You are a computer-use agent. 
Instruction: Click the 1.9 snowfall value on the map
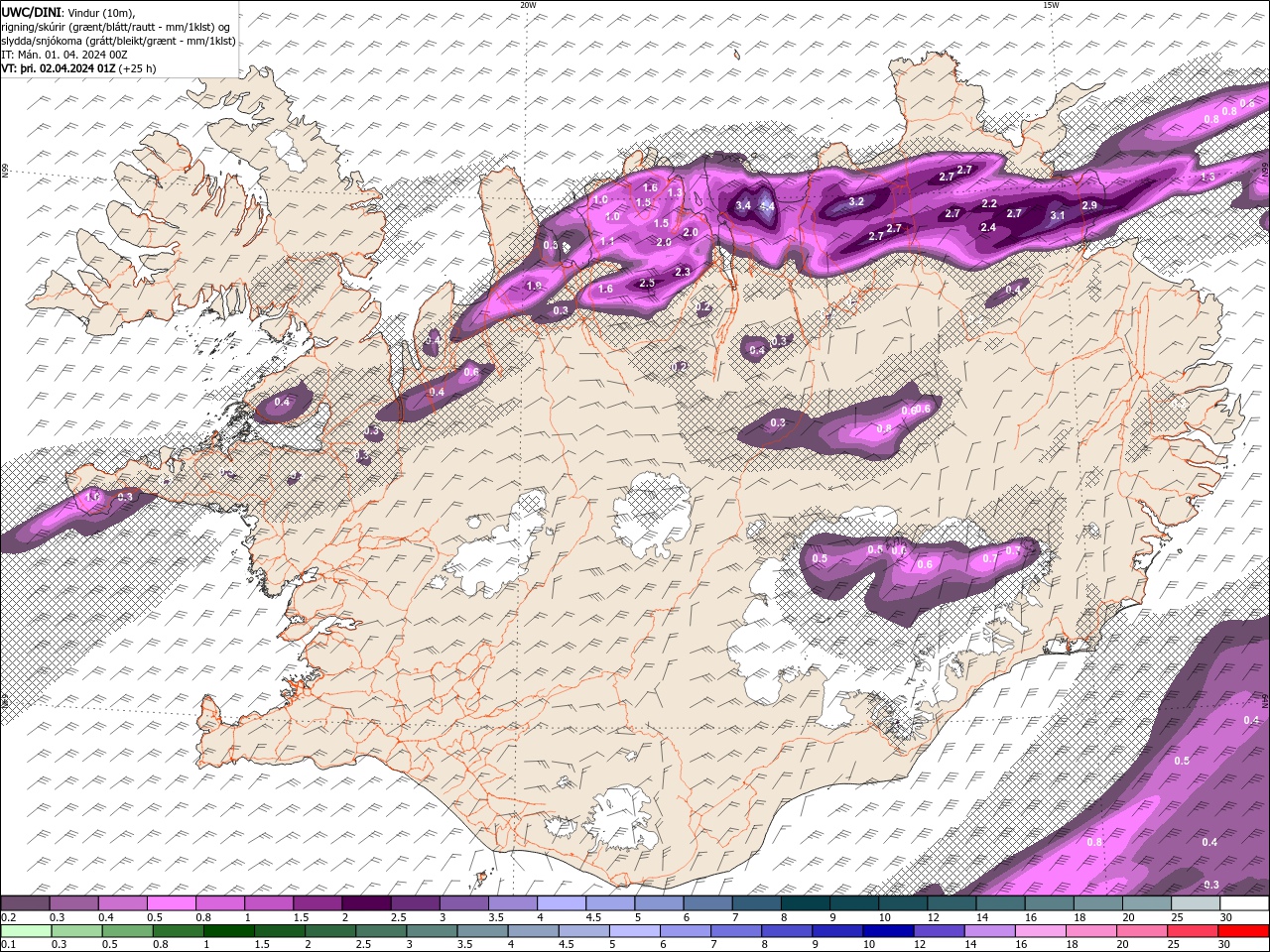pyautogui.click(x=534, y=286)
